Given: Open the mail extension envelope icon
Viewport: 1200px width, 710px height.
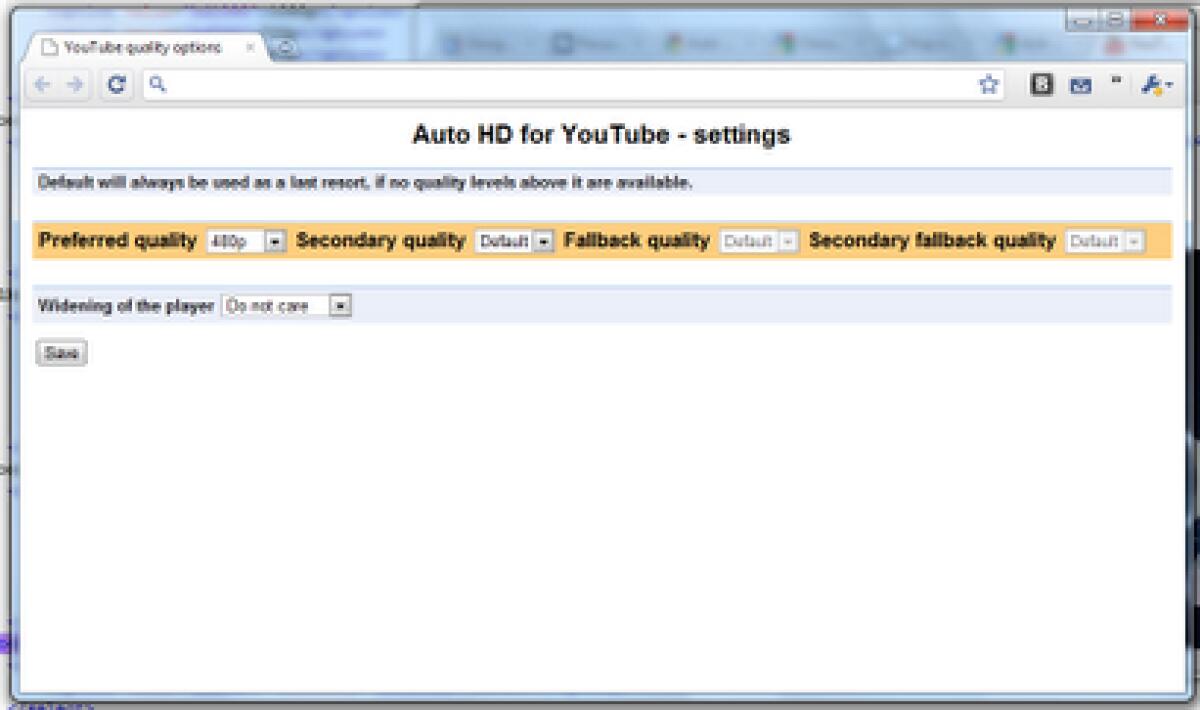Looking at the screenshot, I should 1080,86.
